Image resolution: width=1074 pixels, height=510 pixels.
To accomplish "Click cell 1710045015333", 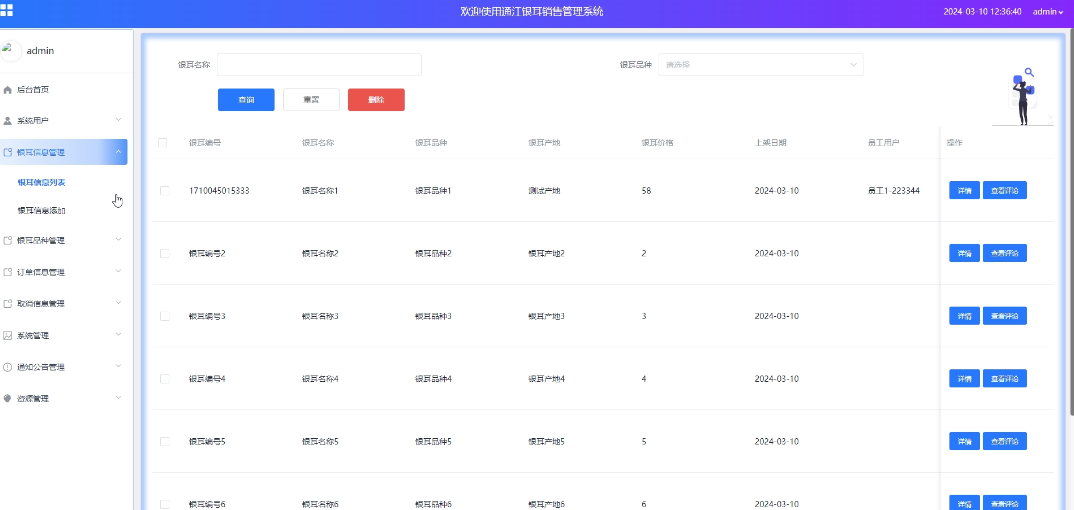I will pyautogui.click(x=219, y=191).
